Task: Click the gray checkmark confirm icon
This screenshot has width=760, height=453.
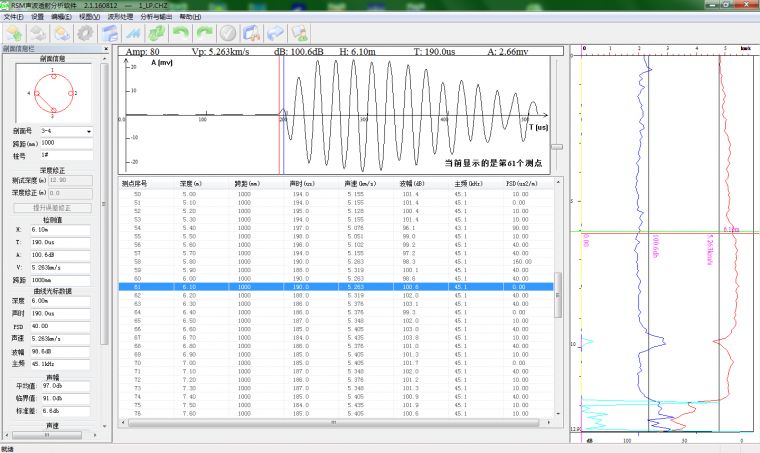Action: pos(228,33)
